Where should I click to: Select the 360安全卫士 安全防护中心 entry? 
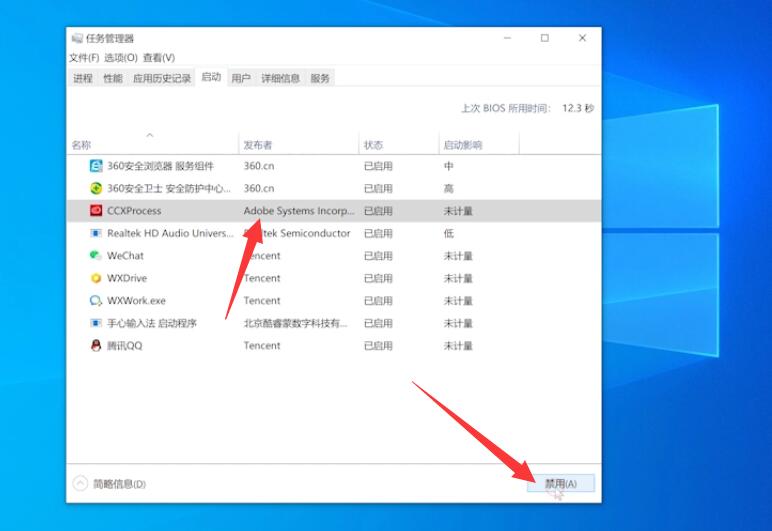click(x=169, y=188)
